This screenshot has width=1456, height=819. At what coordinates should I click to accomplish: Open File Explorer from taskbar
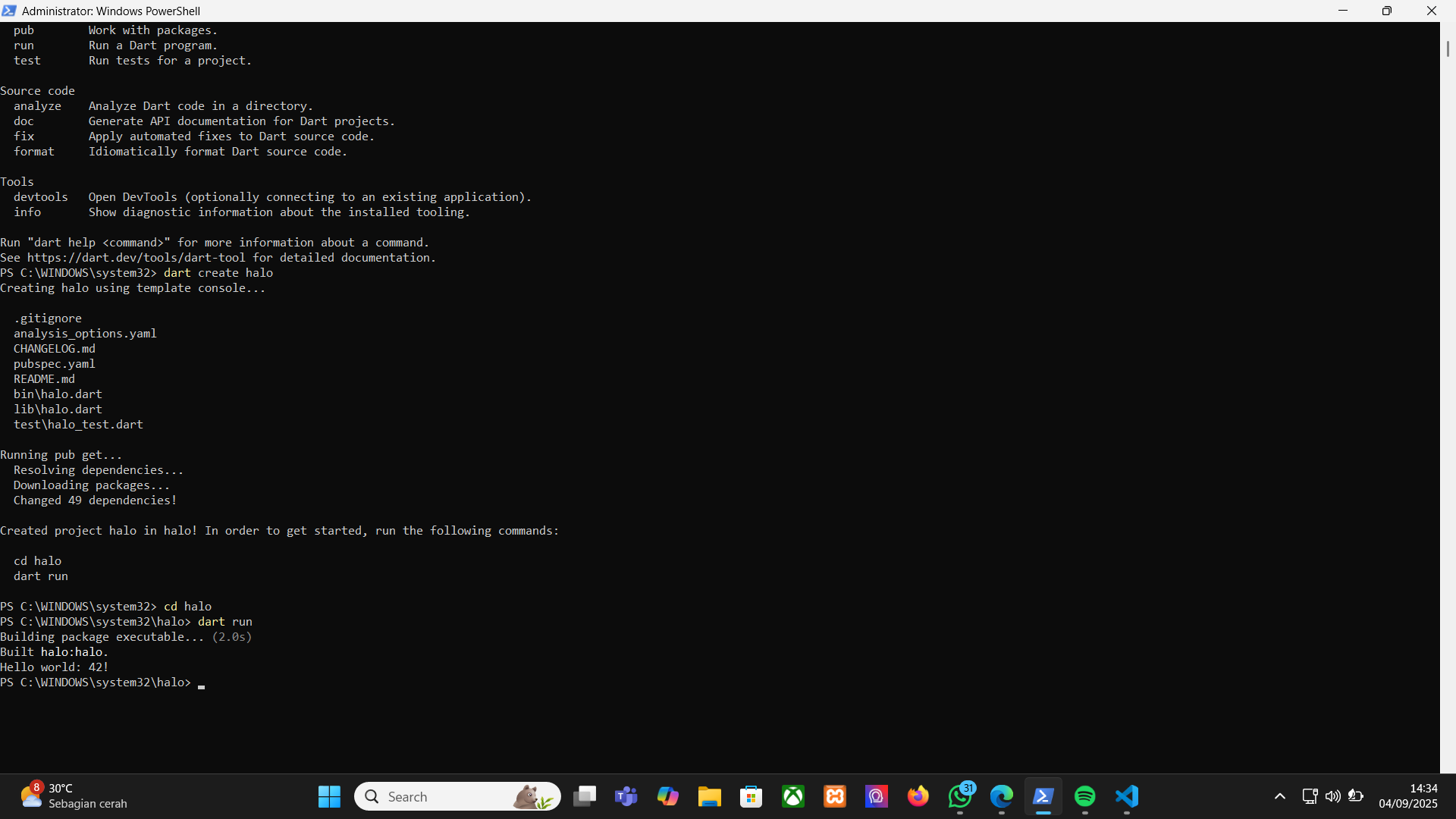pyautogui.click(x=710, y=796)
